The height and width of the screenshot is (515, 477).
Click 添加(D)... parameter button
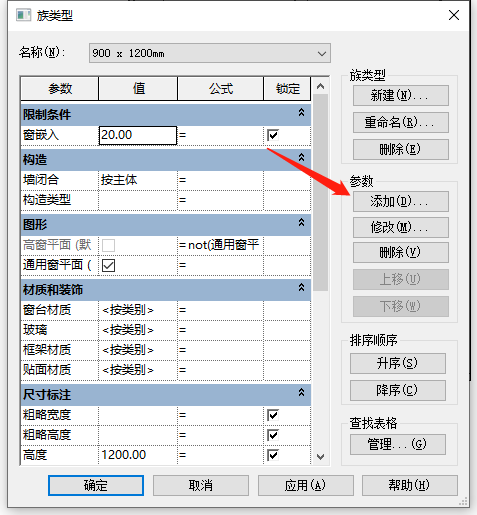[401, 201]
